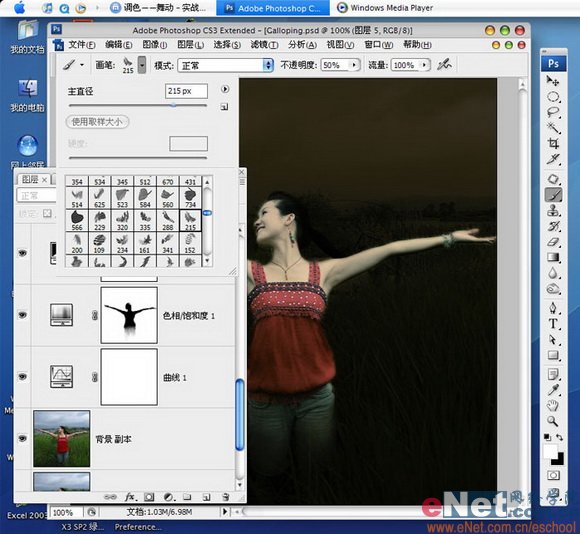Viewport: 580px width, 534px height.
Task: Click the Link layers icon
Action: [110, 497]
